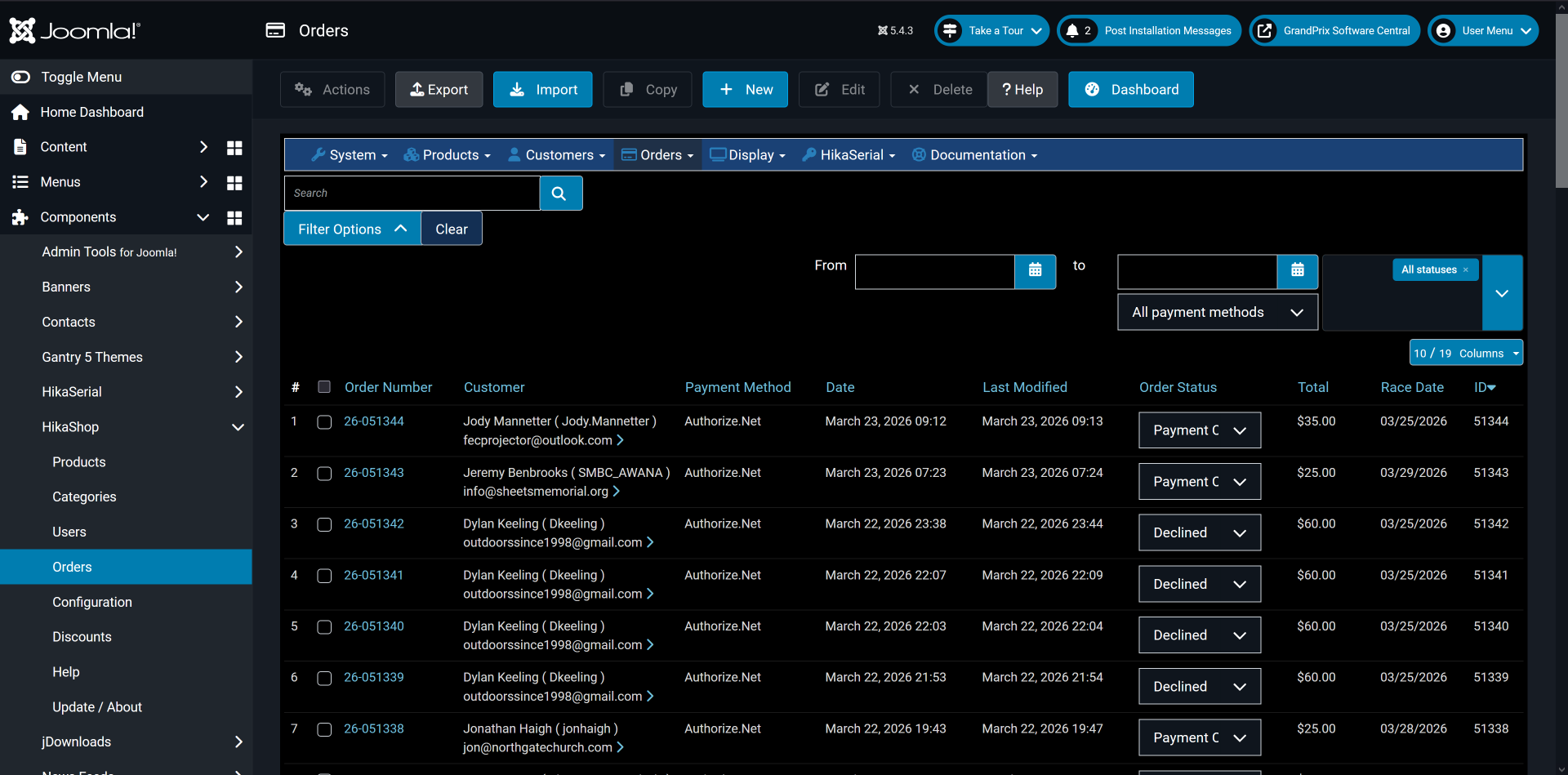This screenshot has width=1568, height=775.
Task: Tick checkbox for order 26-051342
Action: (324, 524)
